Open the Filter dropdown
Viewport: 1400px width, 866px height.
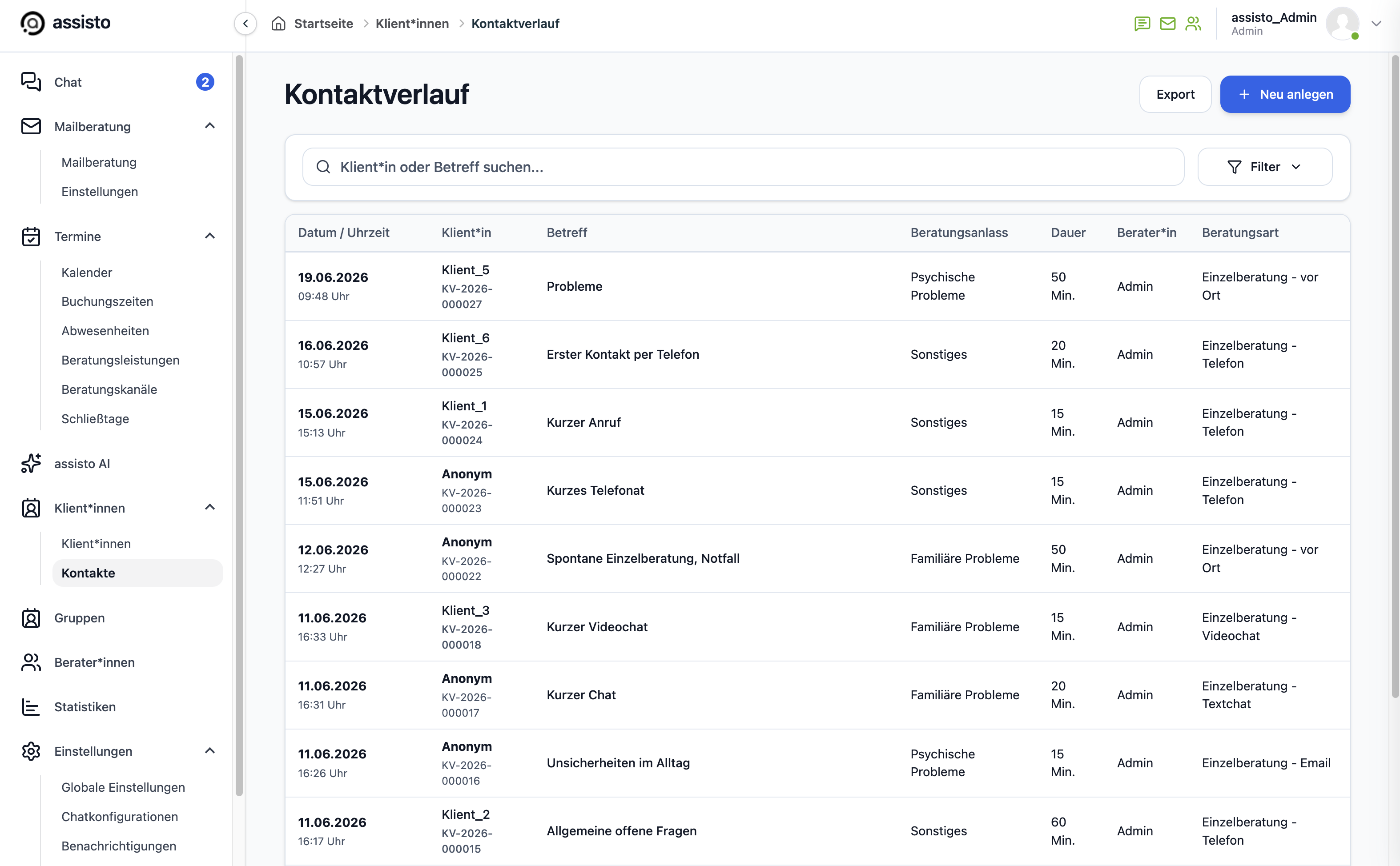coord(1265,167)
